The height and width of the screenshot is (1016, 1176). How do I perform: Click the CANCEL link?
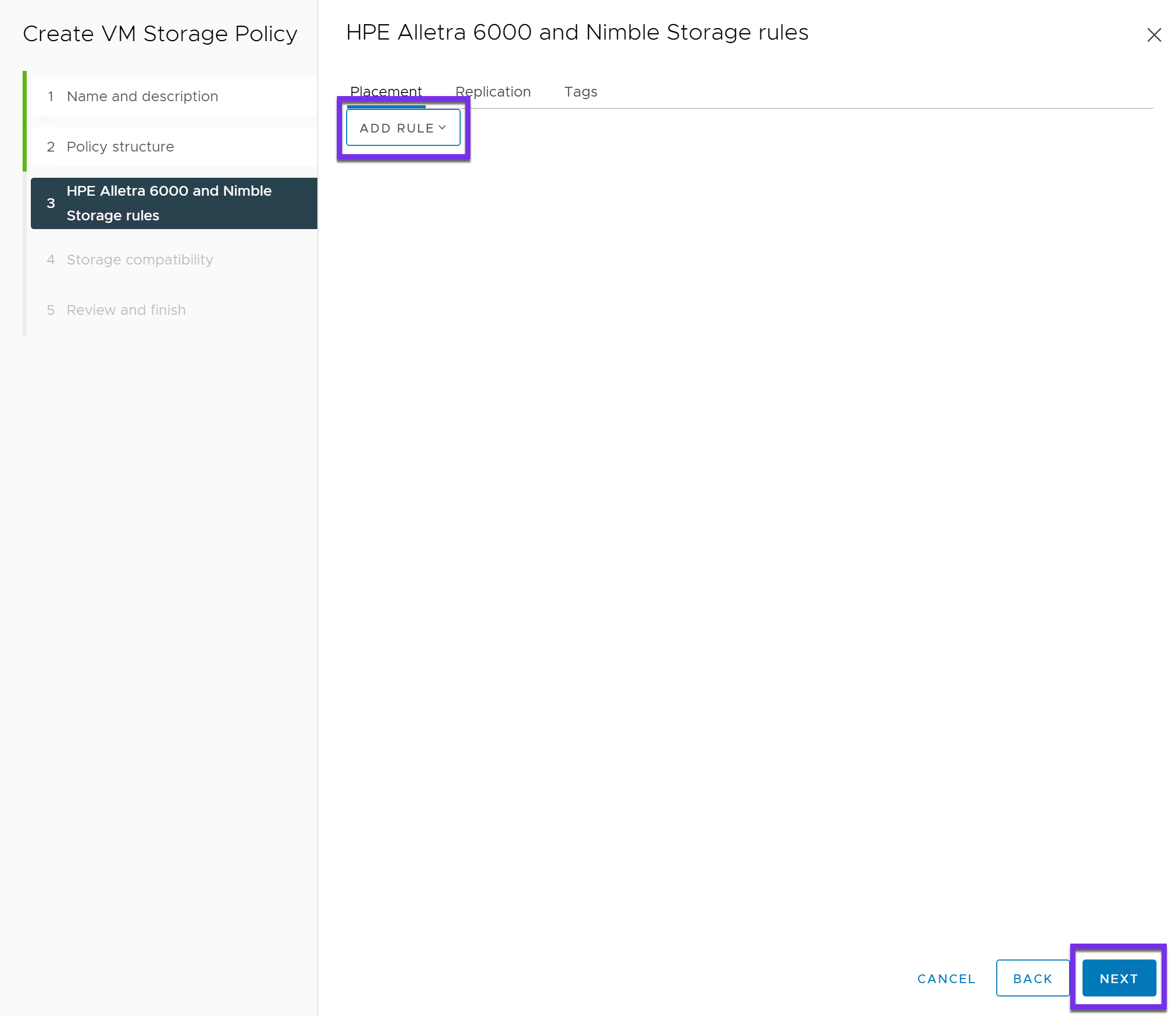point(945,979)
